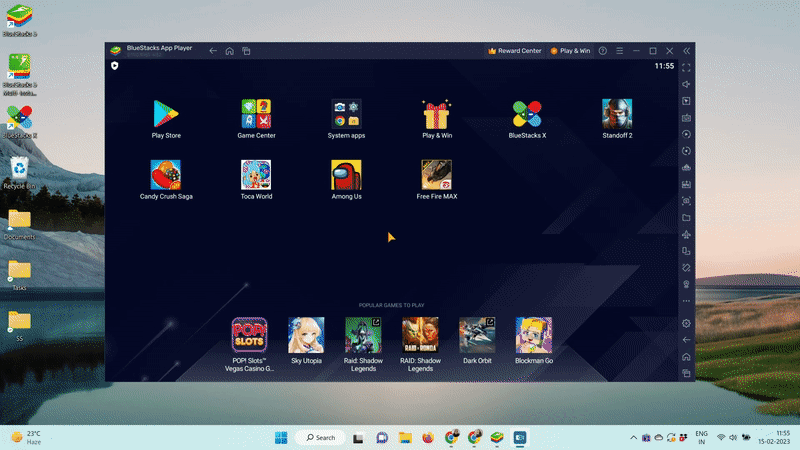Launch Standoff 2
The height and width of the screenshot is (450, 800).
[x=617, y=116]
